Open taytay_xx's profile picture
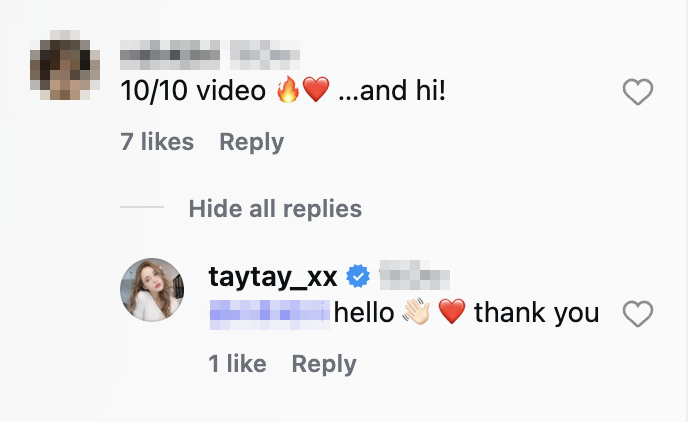688x422 pixels. [152, 290]
